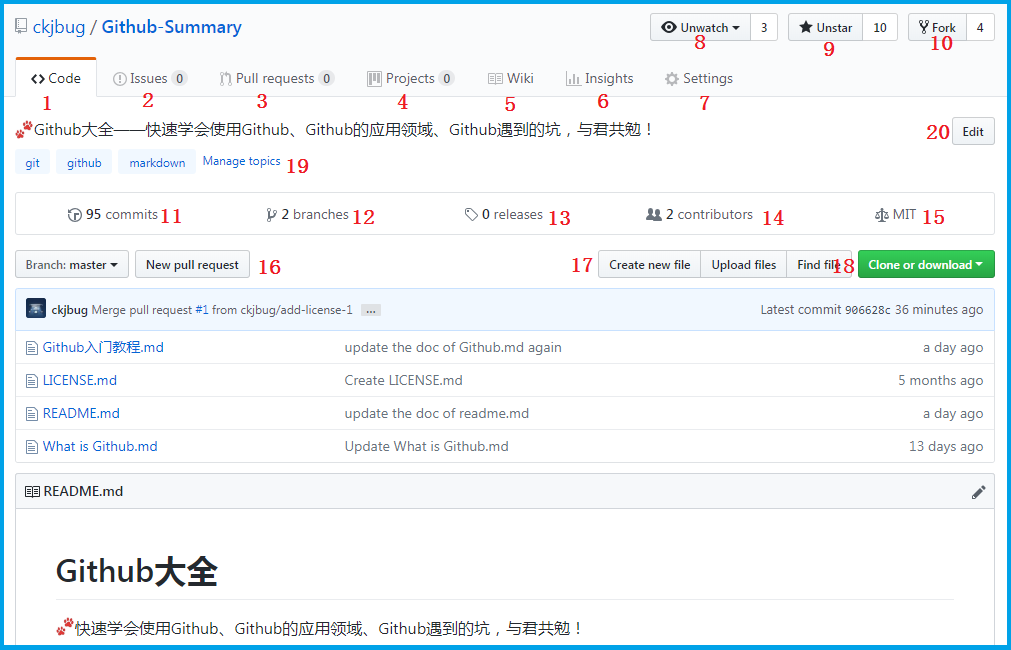Edit README with the pencil icon
Screen dimensions: 1011x650
coord(979,492)
